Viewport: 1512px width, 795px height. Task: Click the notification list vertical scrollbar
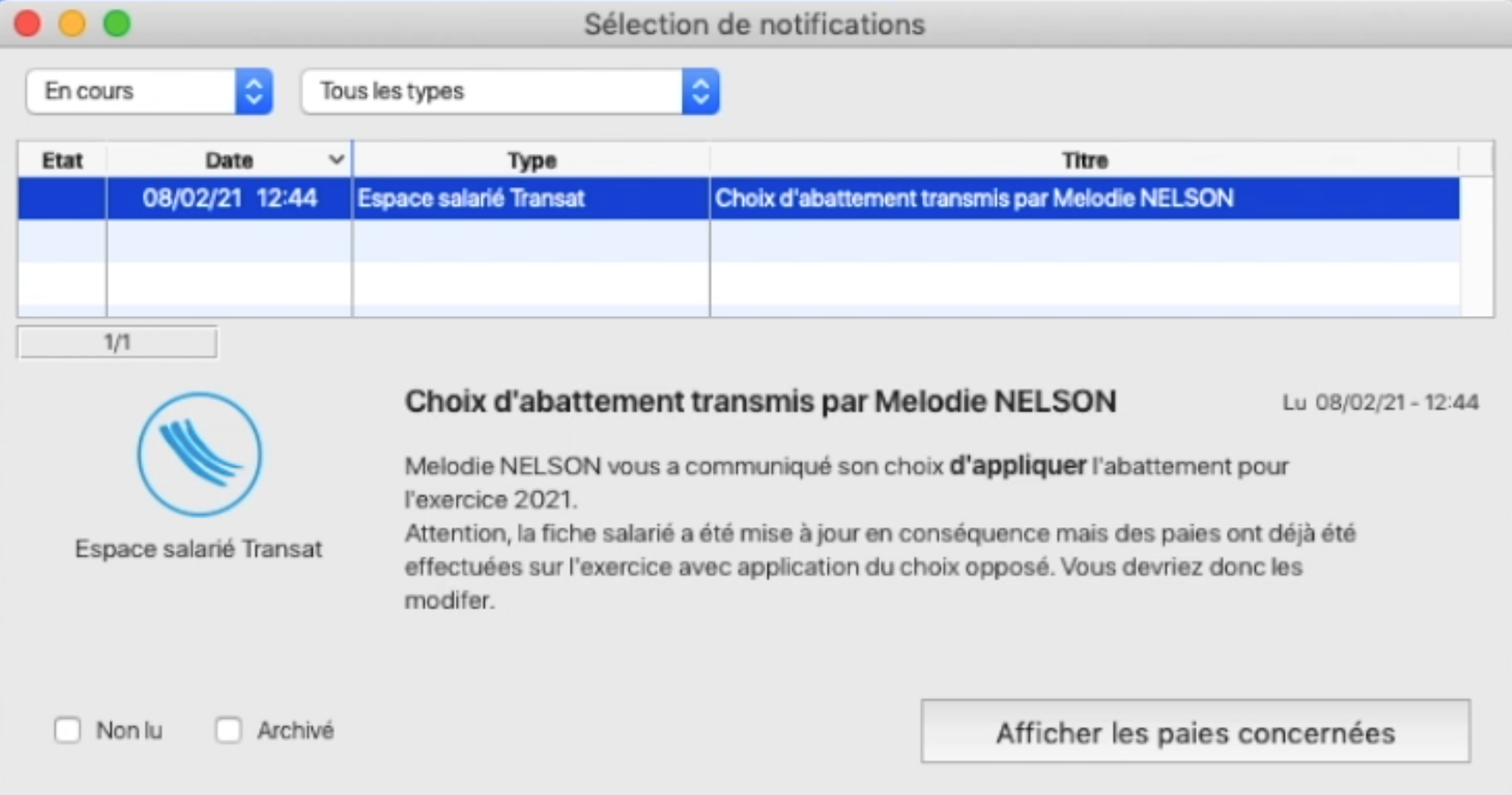pyautogui.click(x=1477, y=246)
